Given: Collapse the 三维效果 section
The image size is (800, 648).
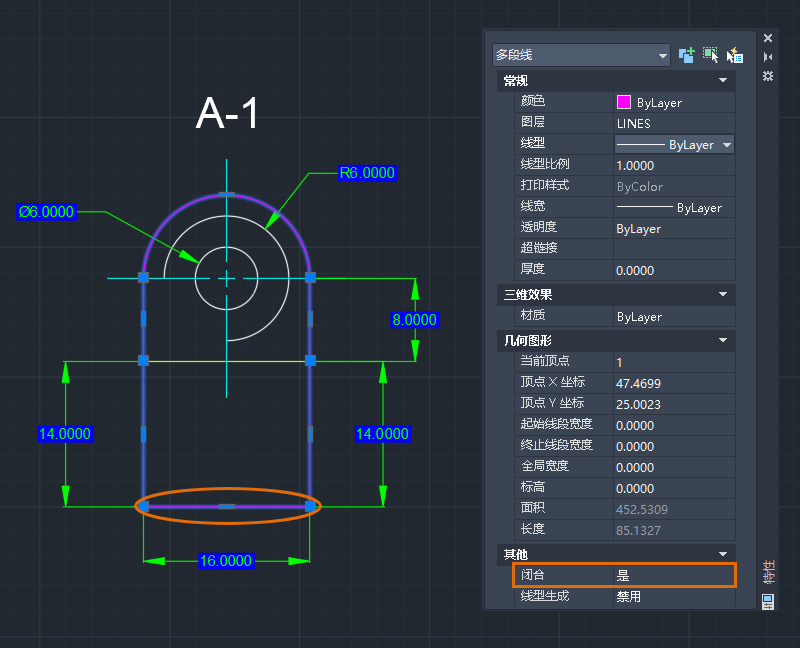Looking at the screenshot, I should tap(722, 295).
